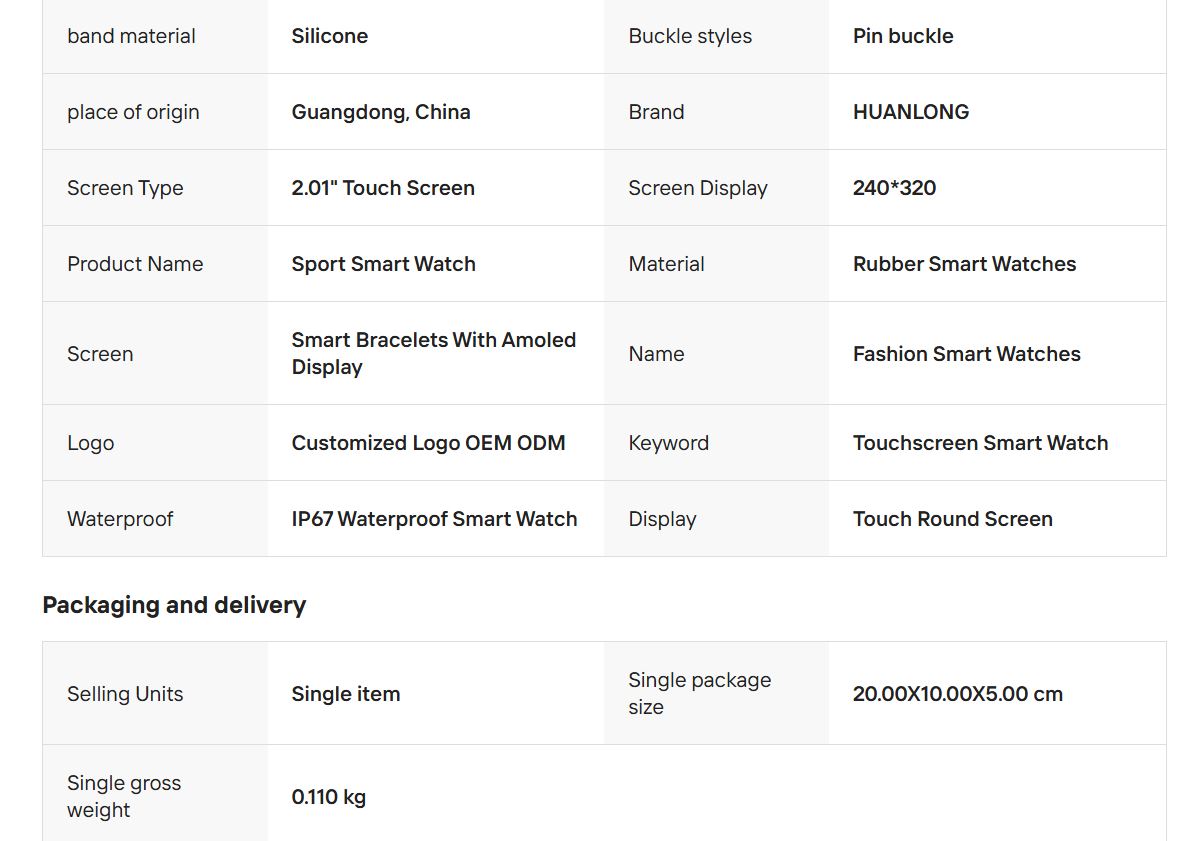Image resolution: width=1183 pixels, height=841 pixels.
Task: Click the 'Touch Round Screen' display value
Action: tap(952, 519)
